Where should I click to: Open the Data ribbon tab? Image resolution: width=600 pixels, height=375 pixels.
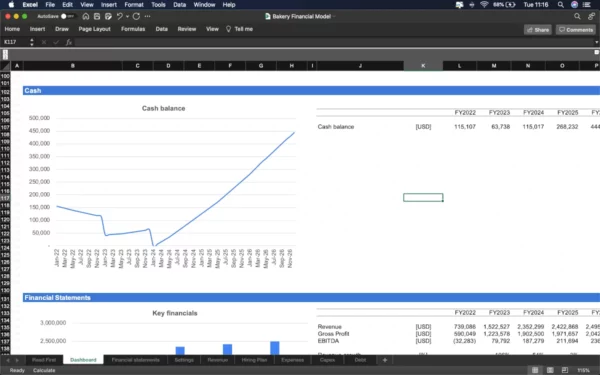click(161, 29)
